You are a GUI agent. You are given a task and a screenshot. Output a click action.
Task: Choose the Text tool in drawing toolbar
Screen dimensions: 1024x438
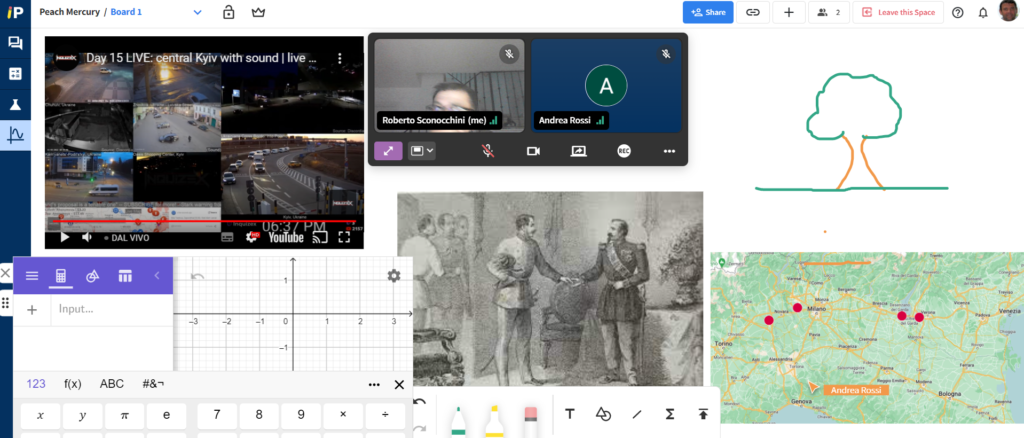pyautogui.click(x=570, y=413)
